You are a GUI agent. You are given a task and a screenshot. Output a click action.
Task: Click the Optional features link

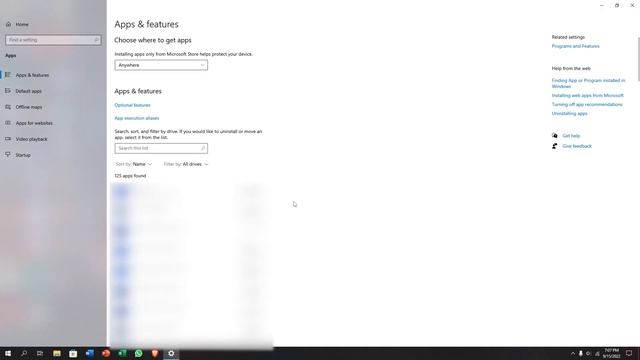132,105
